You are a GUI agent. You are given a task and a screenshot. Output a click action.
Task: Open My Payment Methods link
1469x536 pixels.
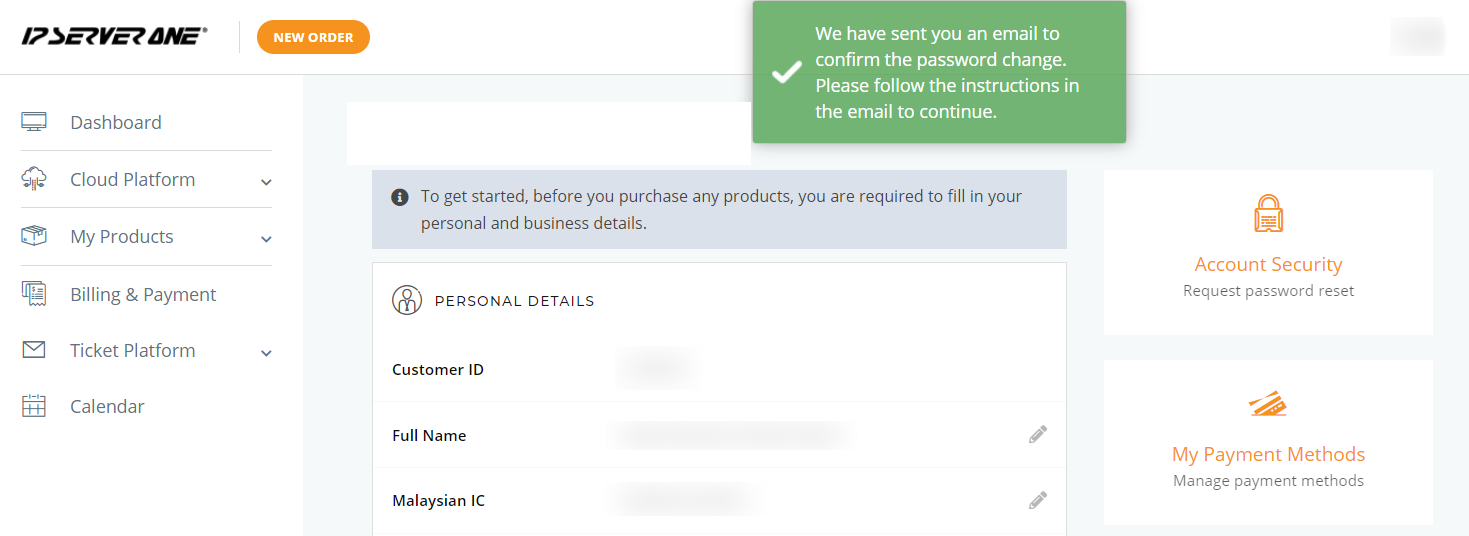click(1268, 454)
